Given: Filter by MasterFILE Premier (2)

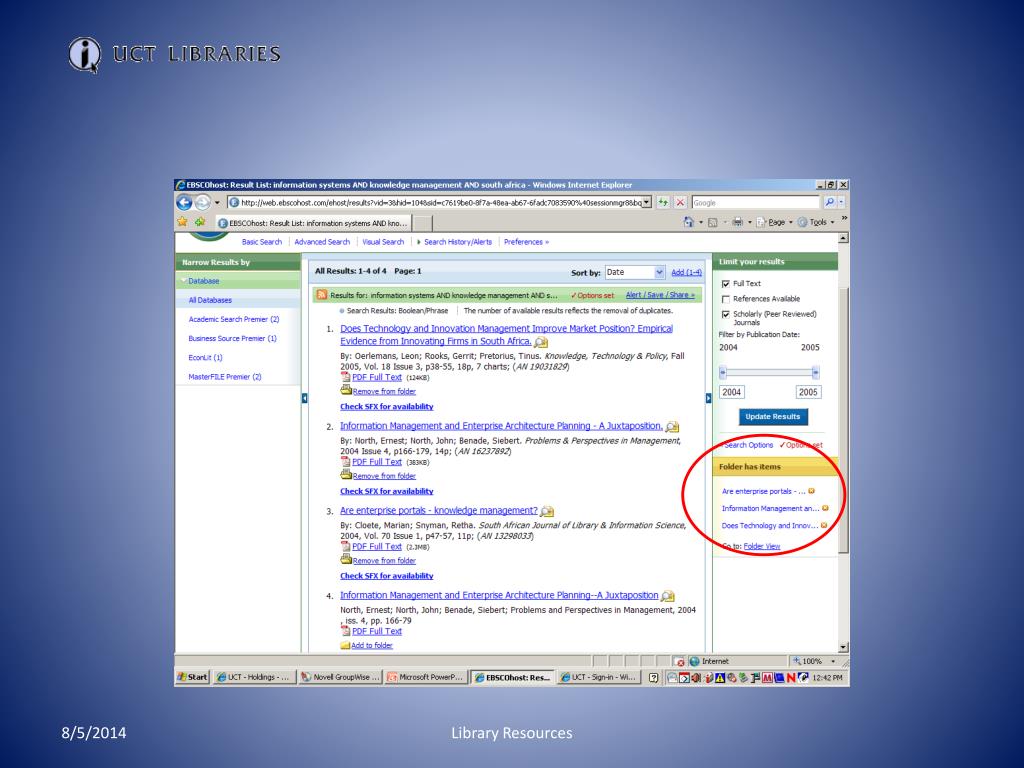Looking at the screenshot, I should click(225, 377).
